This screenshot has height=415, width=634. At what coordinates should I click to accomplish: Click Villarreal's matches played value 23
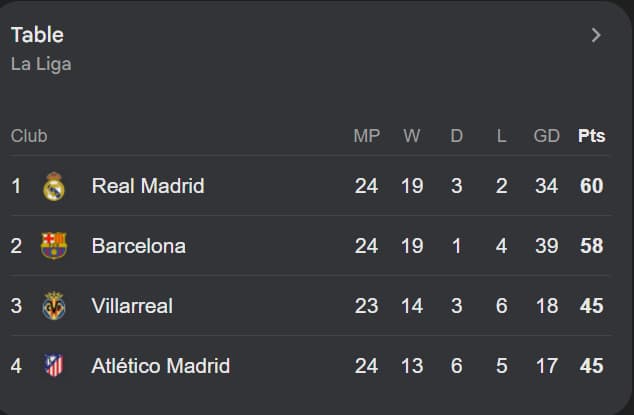click(x=367, y=306)
